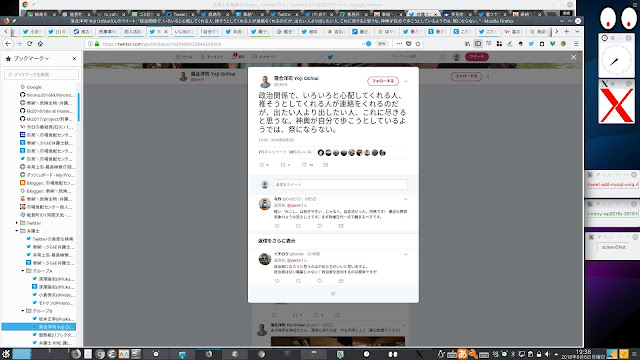Send main tweet via direct message icon
The height and width of the screenshot is (360, 640).
point(325,165)
